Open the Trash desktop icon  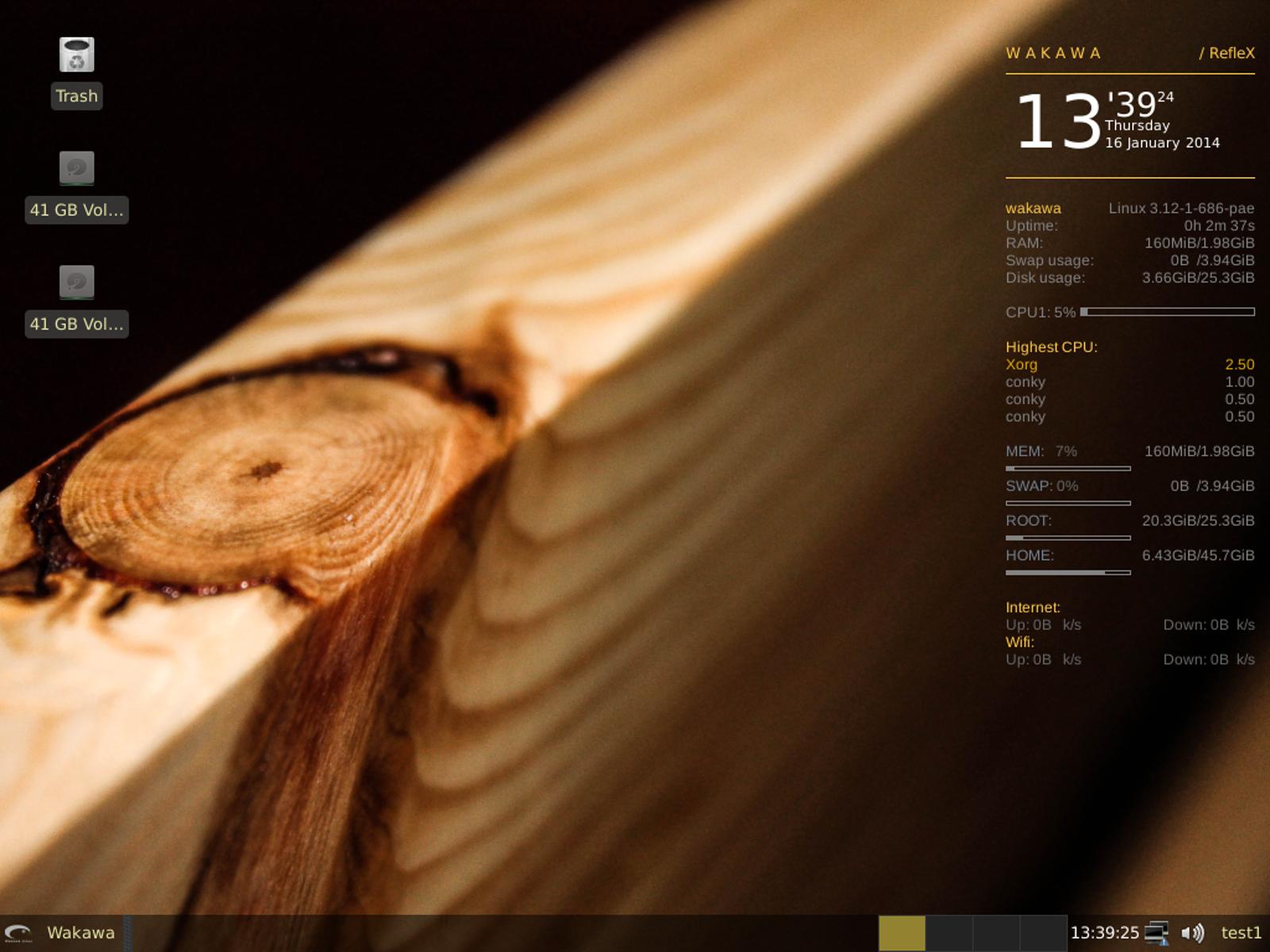(77, 55)
